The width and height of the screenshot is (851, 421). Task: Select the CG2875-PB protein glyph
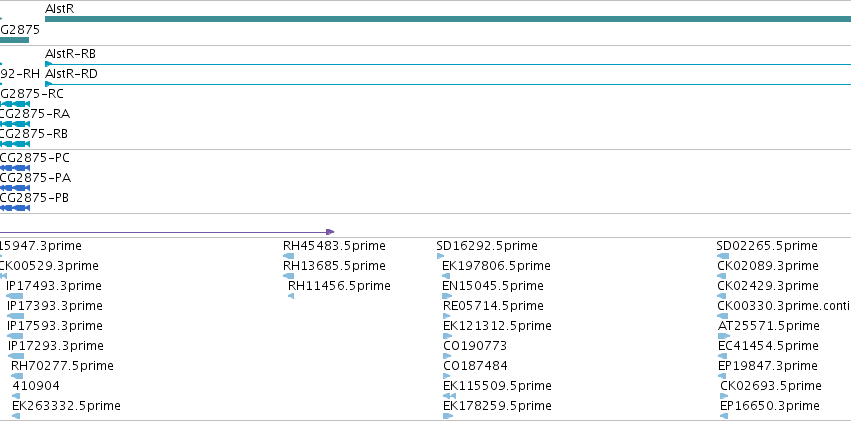(x=15, y=208)
